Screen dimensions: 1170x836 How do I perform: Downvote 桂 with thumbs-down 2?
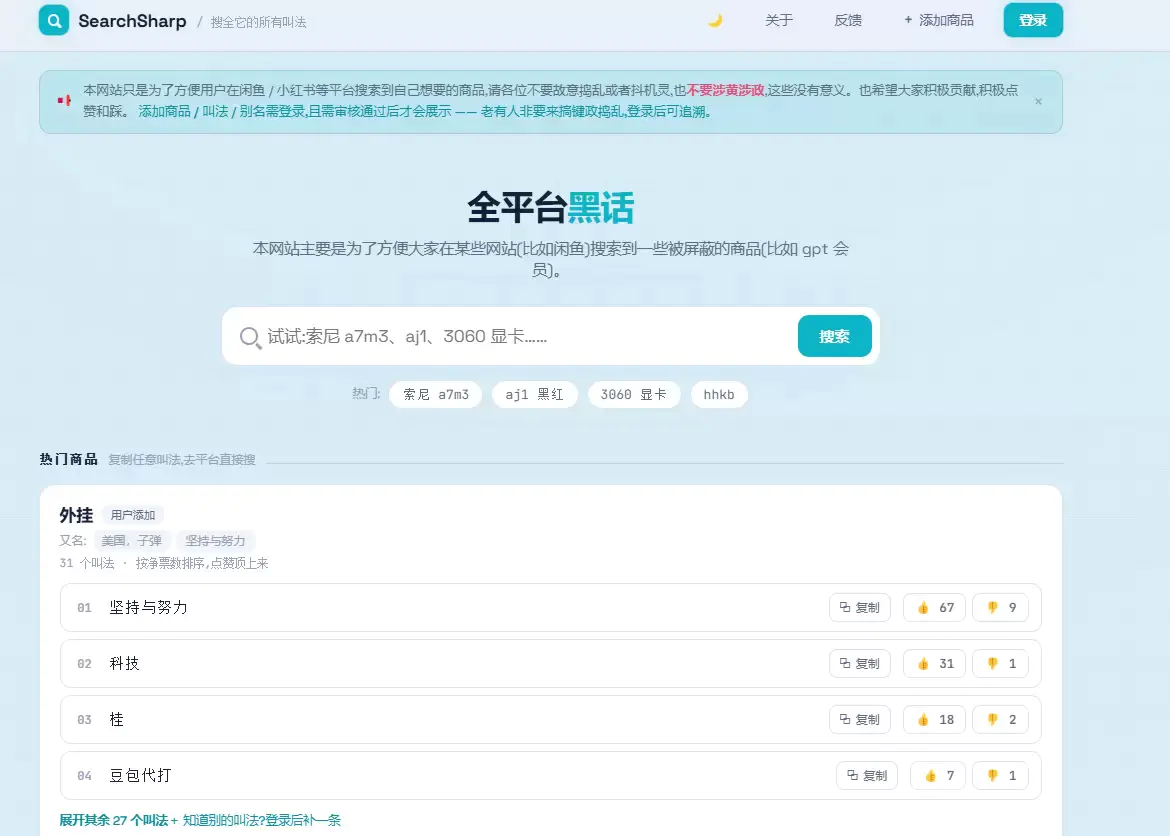[1000, 720]
